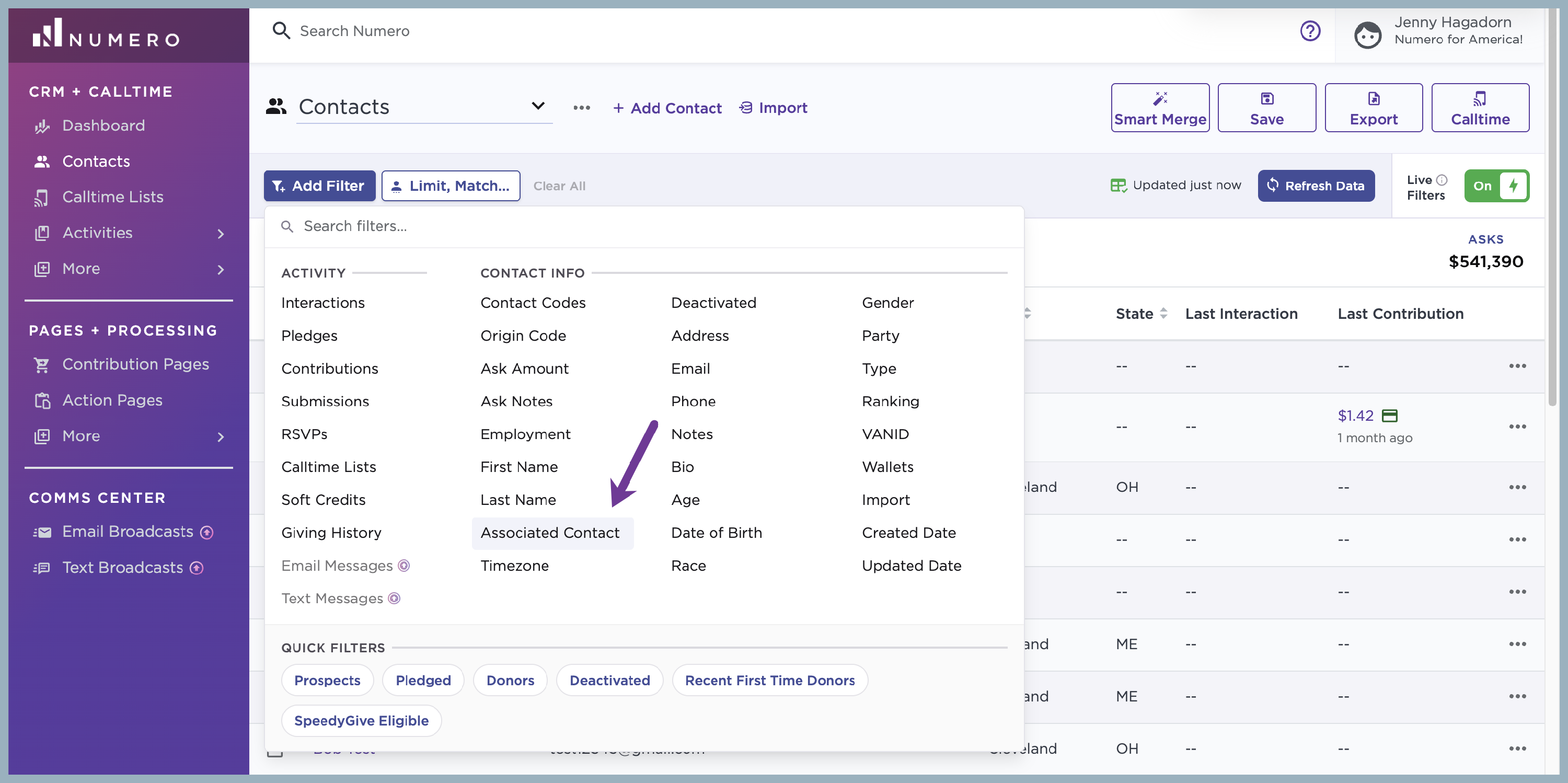The height and width of the screenshot is (783, 1568).
Task: Open Action Pages in sidebar
Action: pyautogui.click(x=112, y=400)
